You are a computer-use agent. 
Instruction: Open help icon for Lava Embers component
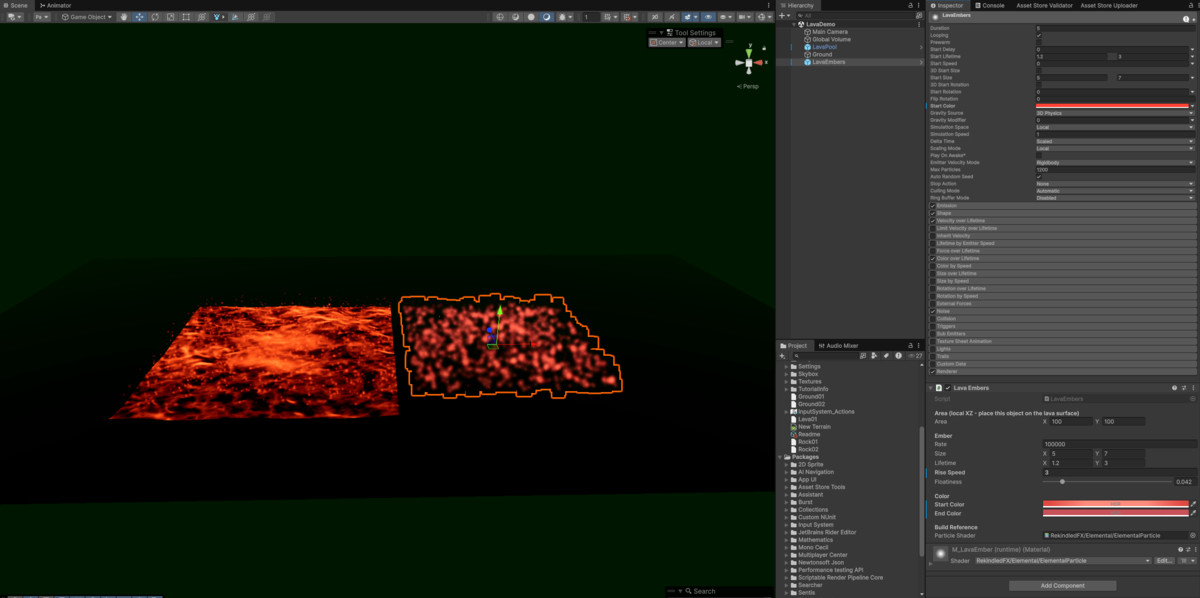(1174, 388)
